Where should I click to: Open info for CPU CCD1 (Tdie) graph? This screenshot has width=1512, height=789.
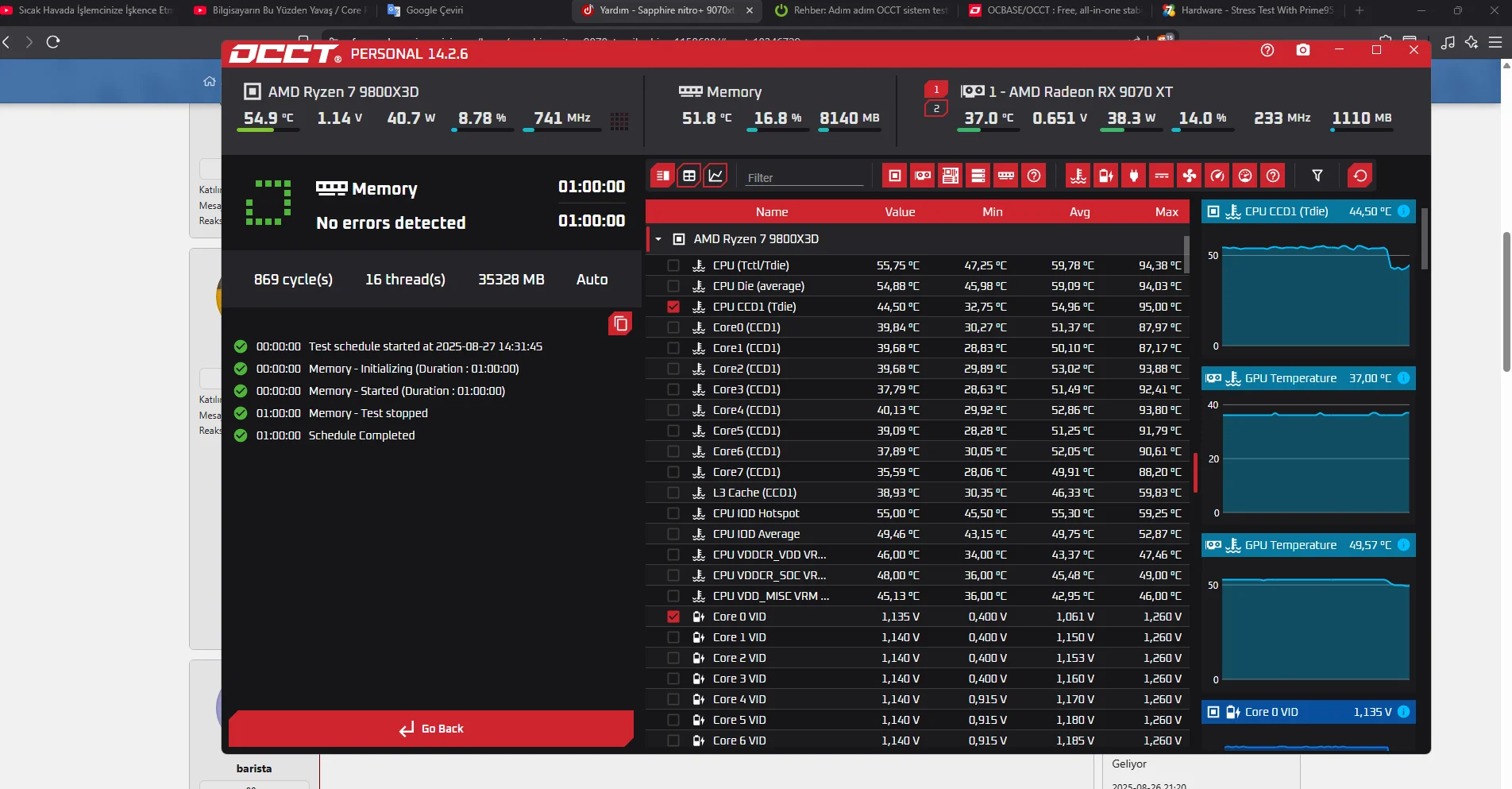(x=1403, y=211)
